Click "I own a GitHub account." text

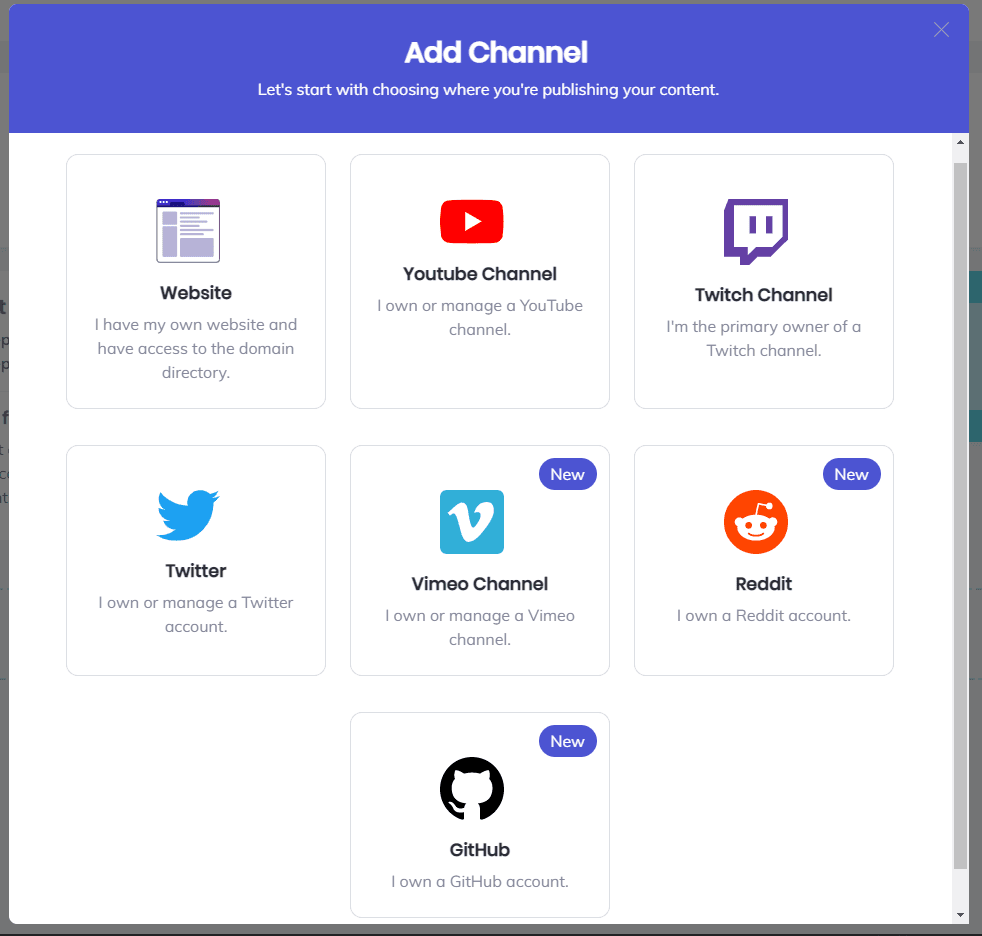coord(480,882)
